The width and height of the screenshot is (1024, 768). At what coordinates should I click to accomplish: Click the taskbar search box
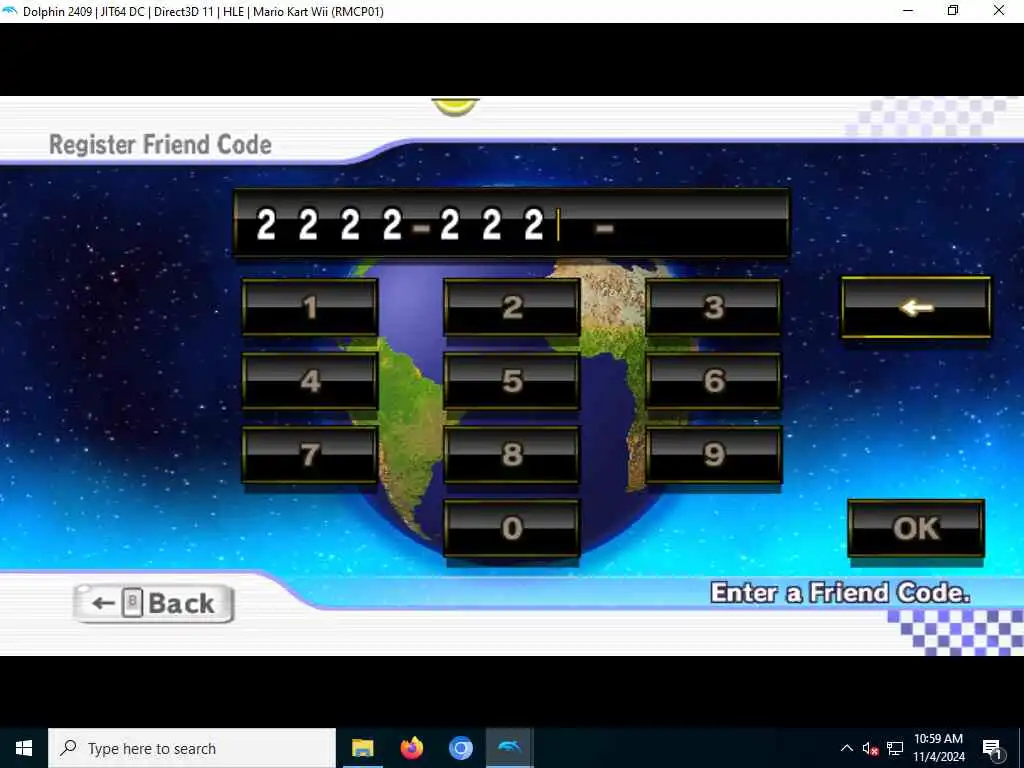pos(192,748)
